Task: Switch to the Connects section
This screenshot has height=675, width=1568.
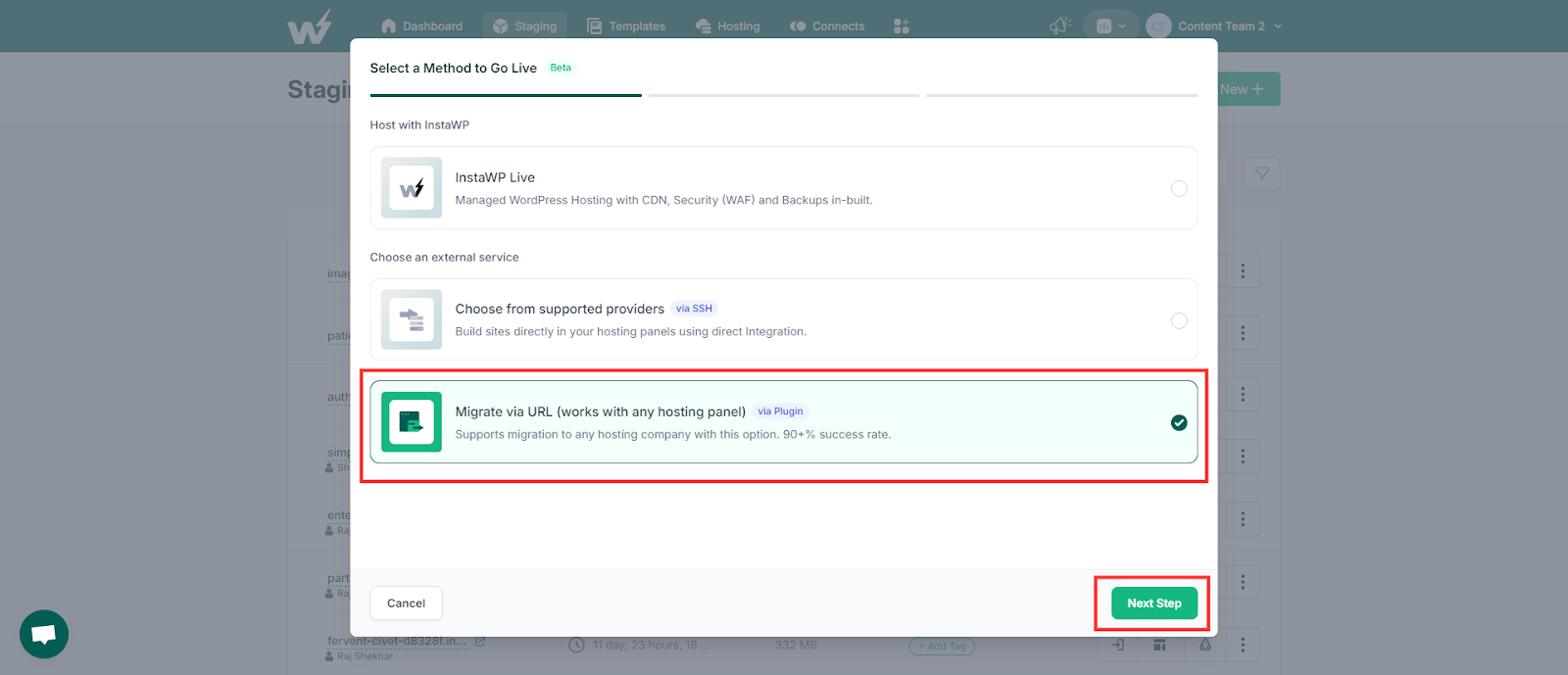Action: coord(827,26)
